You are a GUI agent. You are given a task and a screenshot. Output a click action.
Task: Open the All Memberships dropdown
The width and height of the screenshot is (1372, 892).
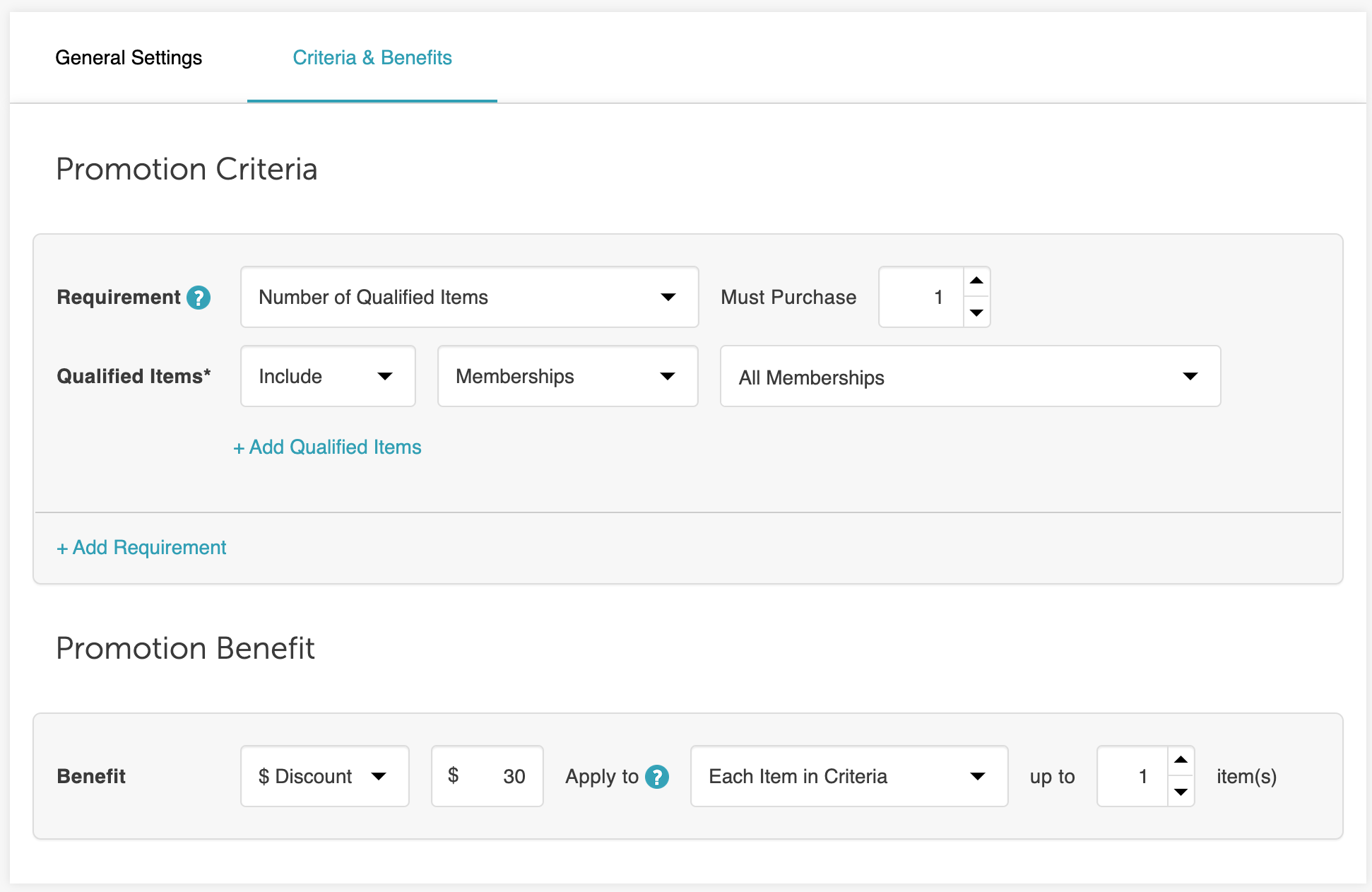click(x=969, y=377)
